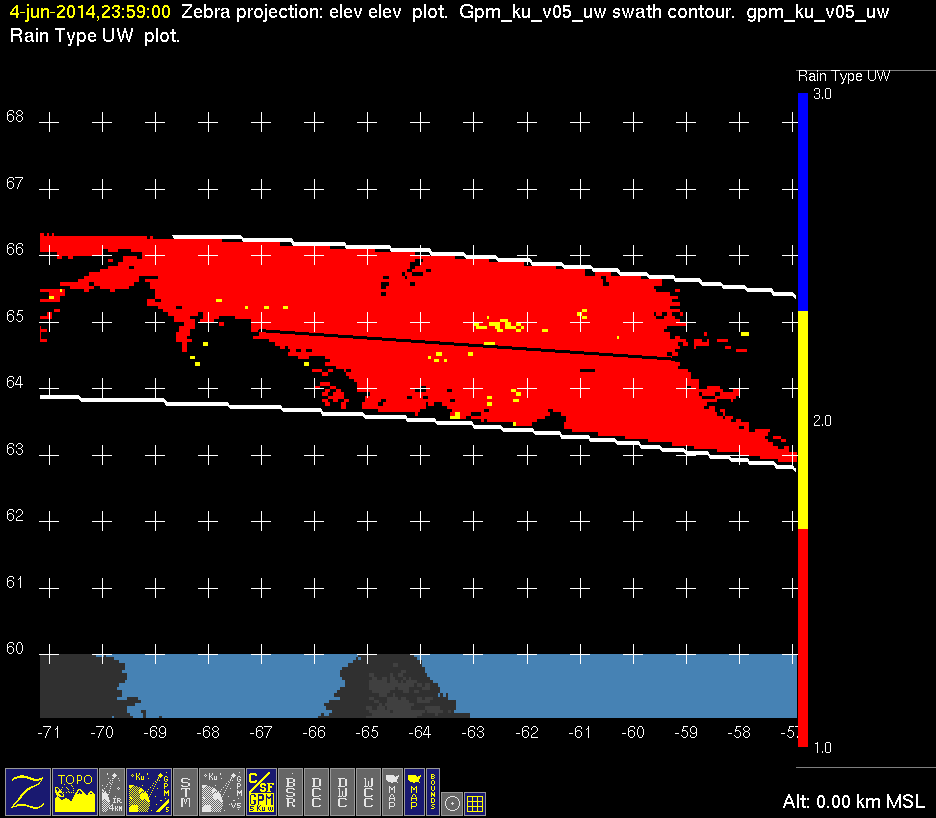The width and height of the screenshot is (936, 818).
Task: Click the 1.0 color bar label
Action: (x=822, y=748)
